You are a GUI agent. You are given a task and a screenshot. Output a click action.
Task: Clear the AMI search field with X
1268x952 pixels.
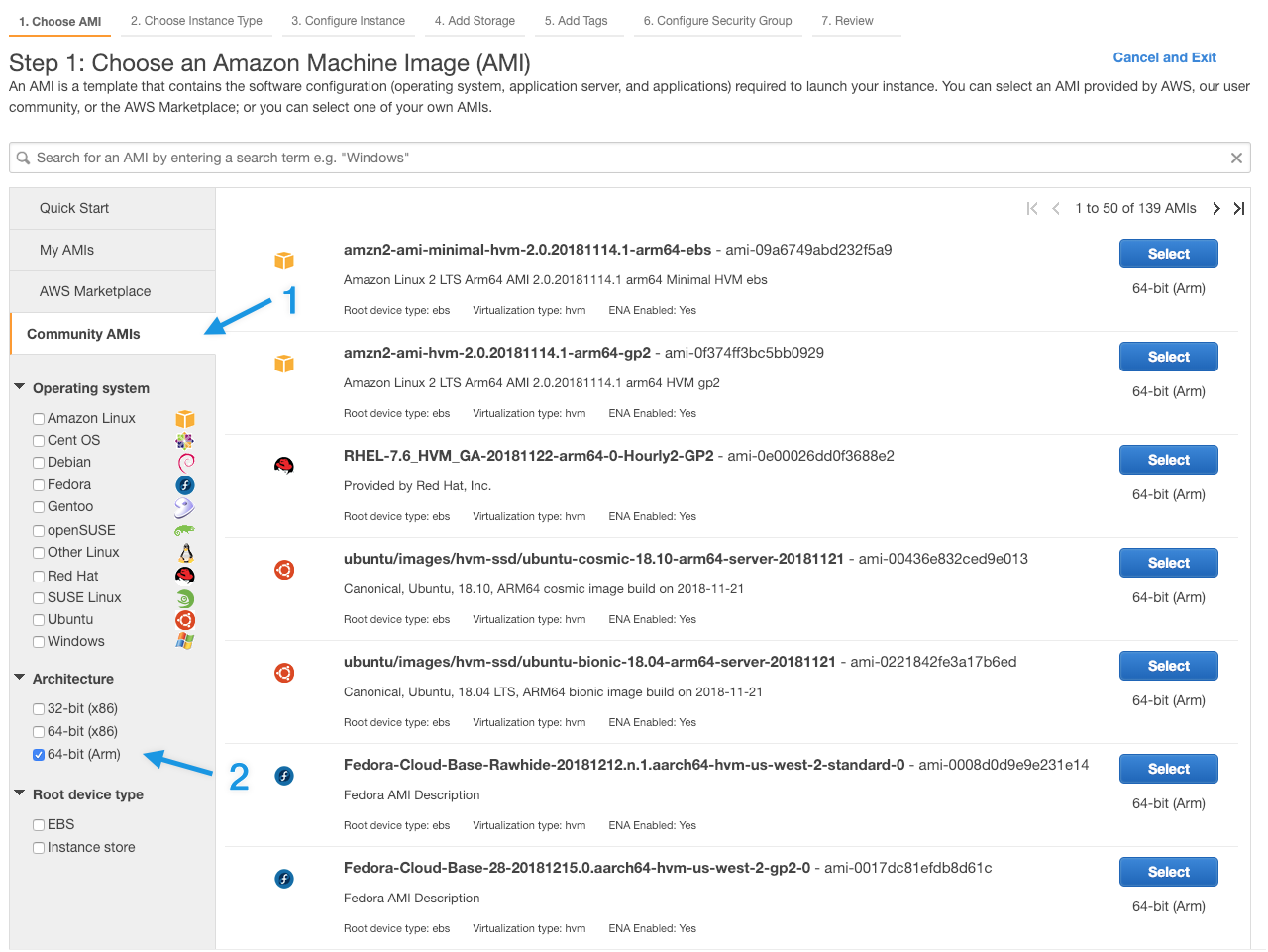tap(1236, 158)
